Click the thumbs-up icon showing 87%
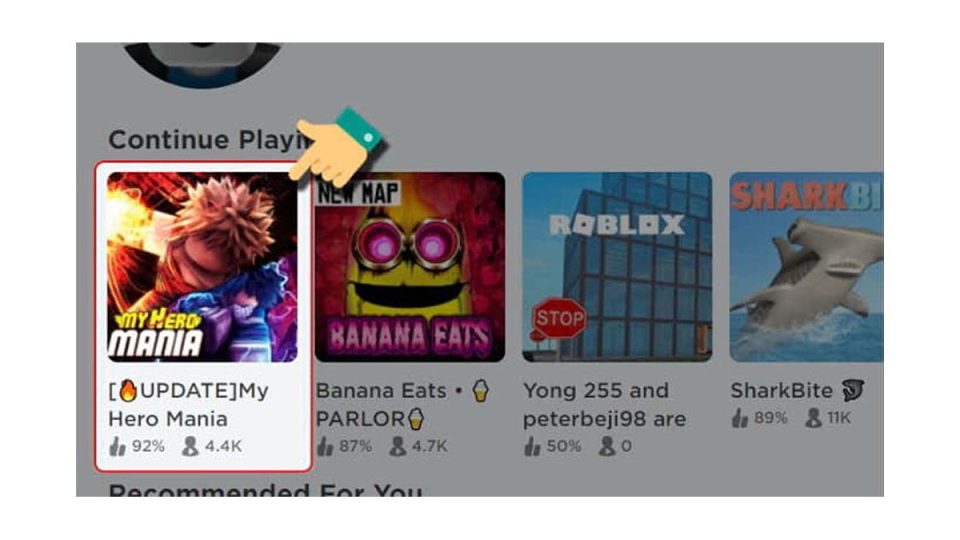Image resolution: width=960 pixels, height=540 pixels. tap(324, 446)
